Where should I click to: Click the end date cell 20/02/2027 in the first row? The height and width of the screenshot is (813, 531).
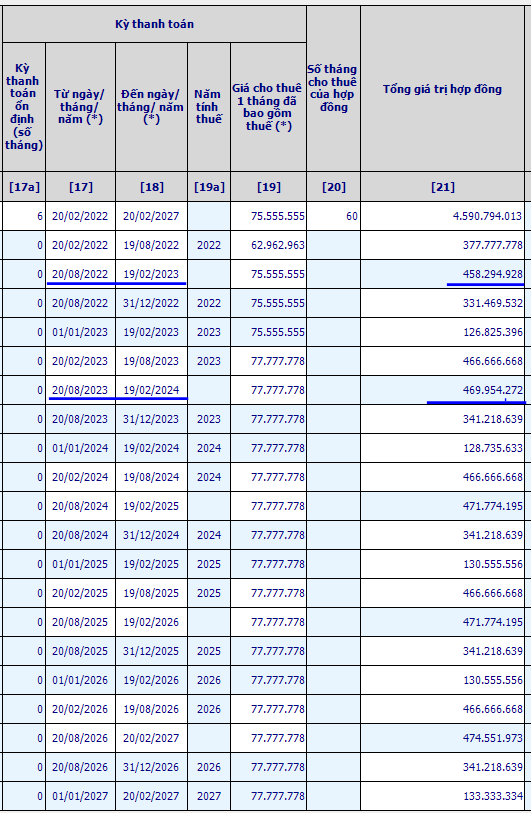coord(151,216)
